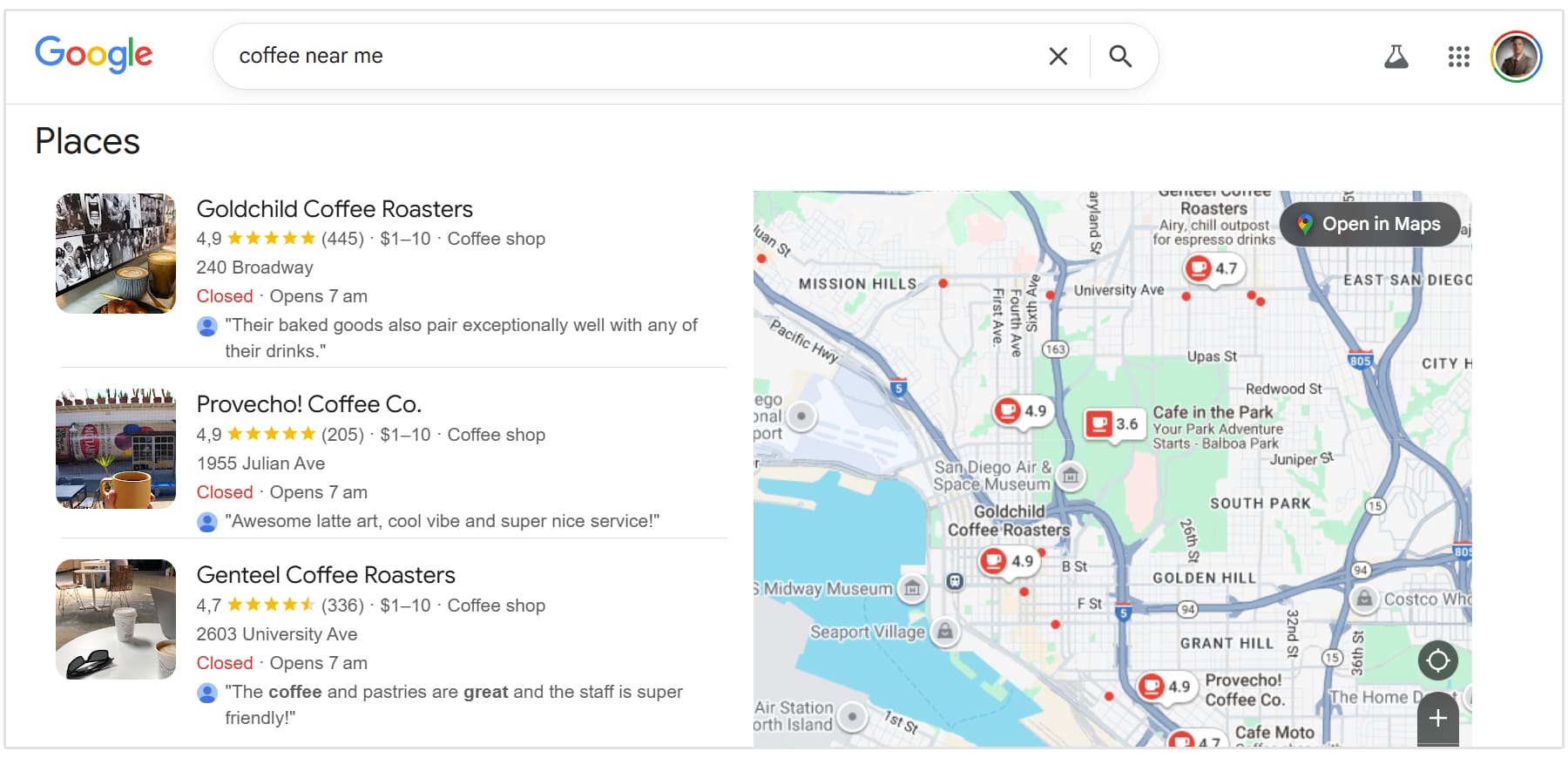Click the San Diego Air & Space Museum marker
Image resolution: width=1568 pixels, height=758 pixels.
1071,476
